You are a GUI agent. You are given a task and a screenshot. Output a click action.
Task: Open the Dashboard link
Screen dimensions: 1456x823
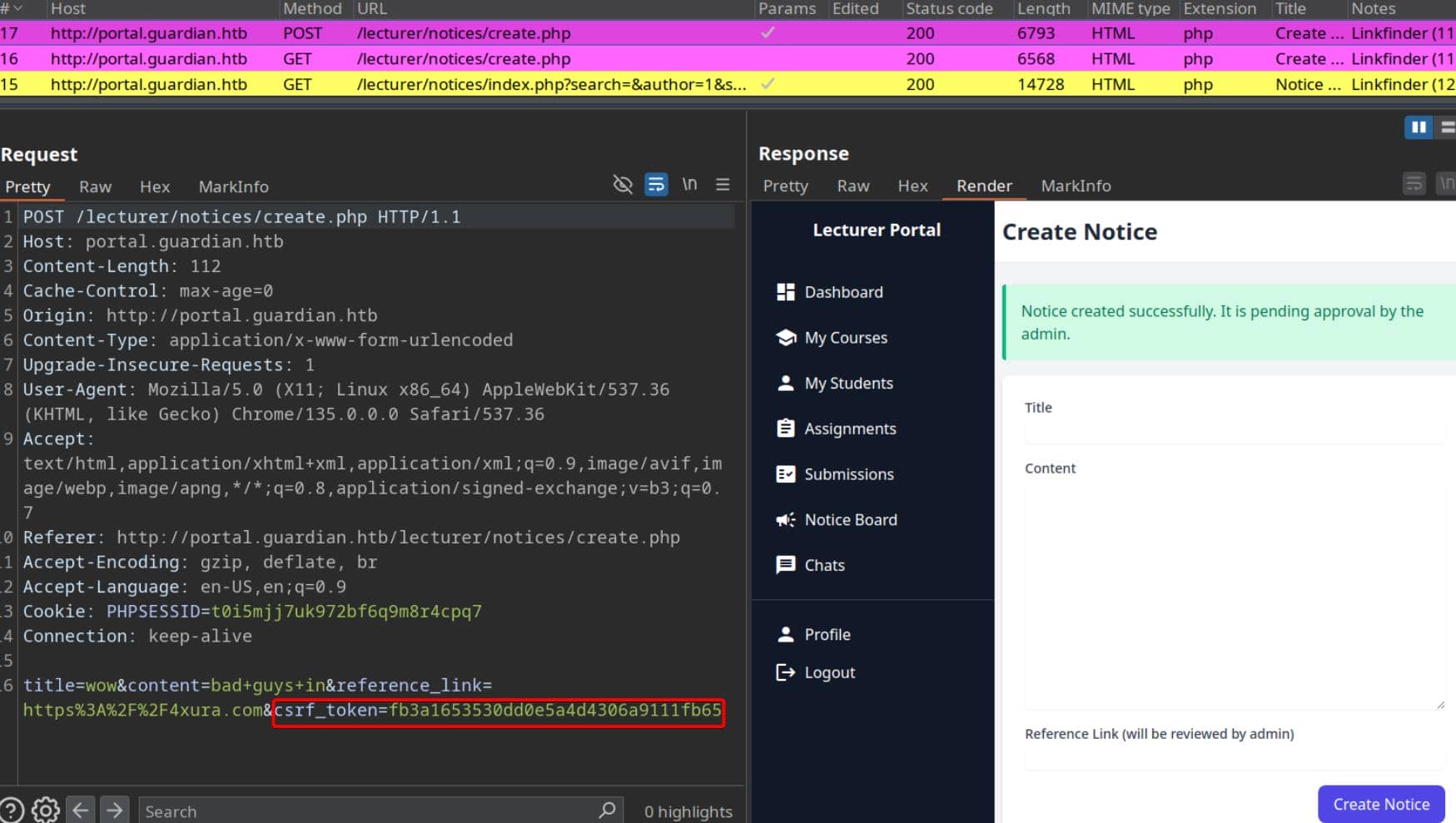pos(843,292)
